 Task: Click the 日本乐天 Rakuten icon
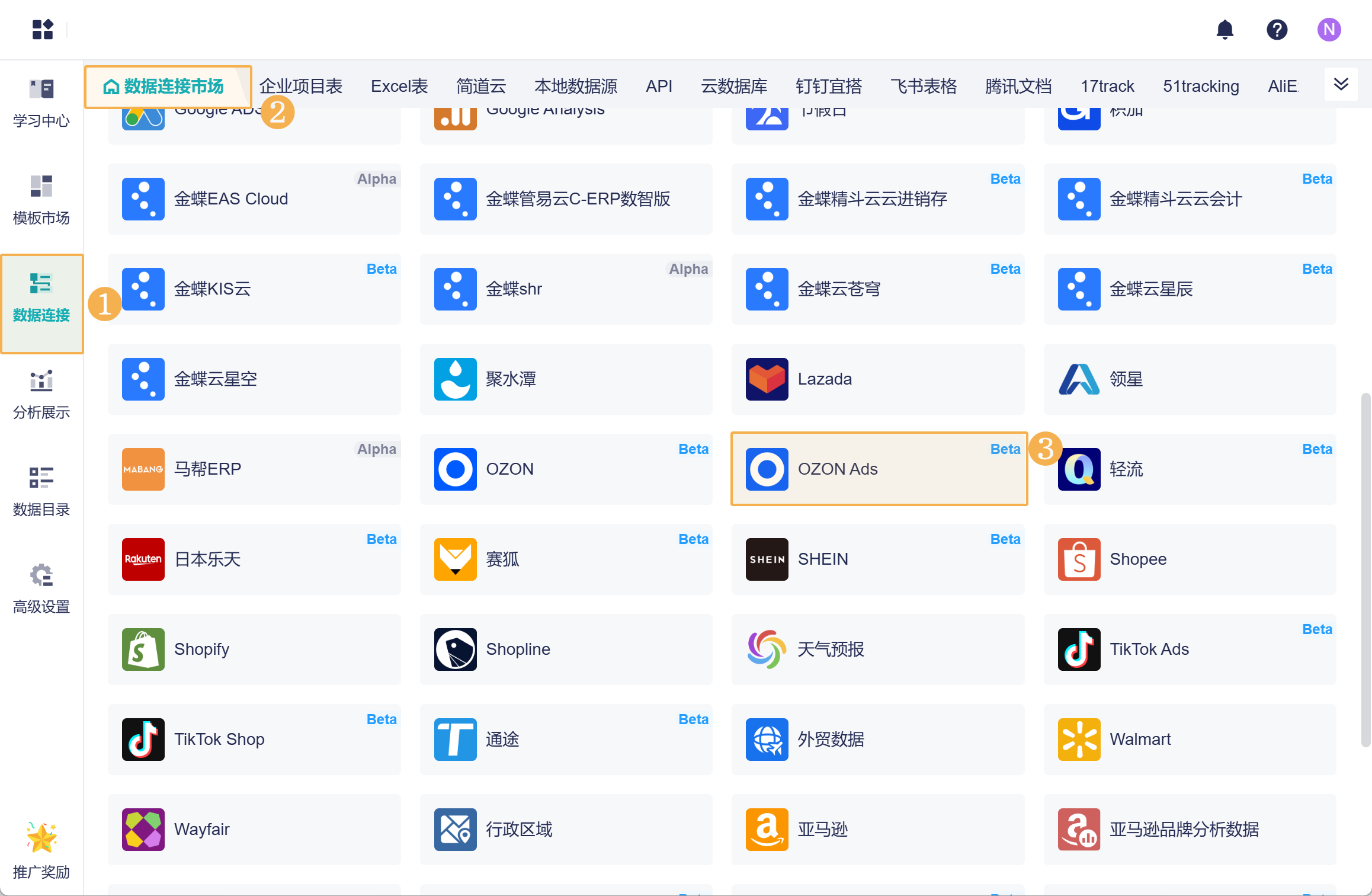(143, 559)
